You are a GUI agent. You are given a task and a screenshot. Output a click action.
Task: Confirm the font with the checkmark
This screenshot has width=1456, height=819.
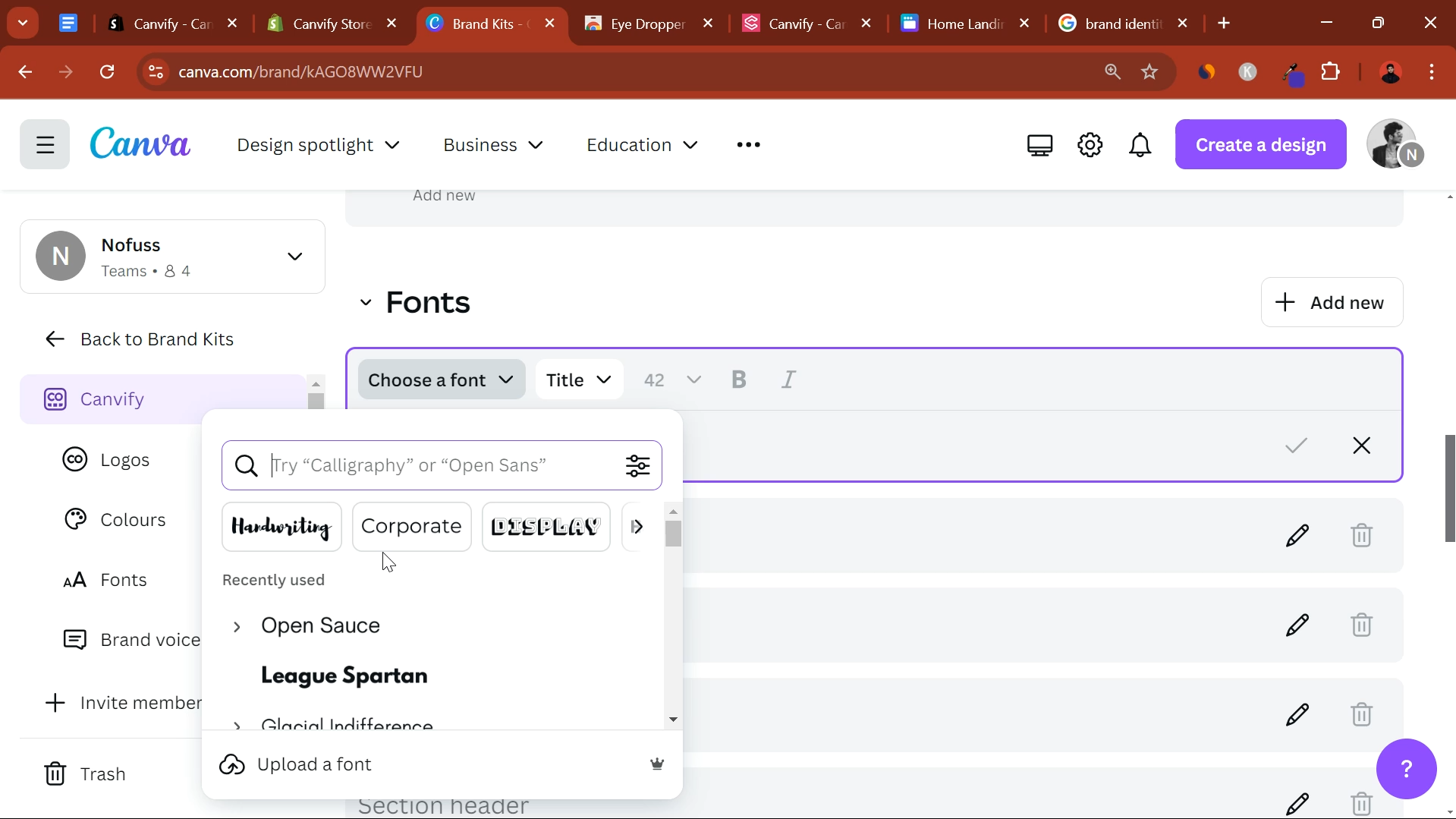[x=1297, y=446]
